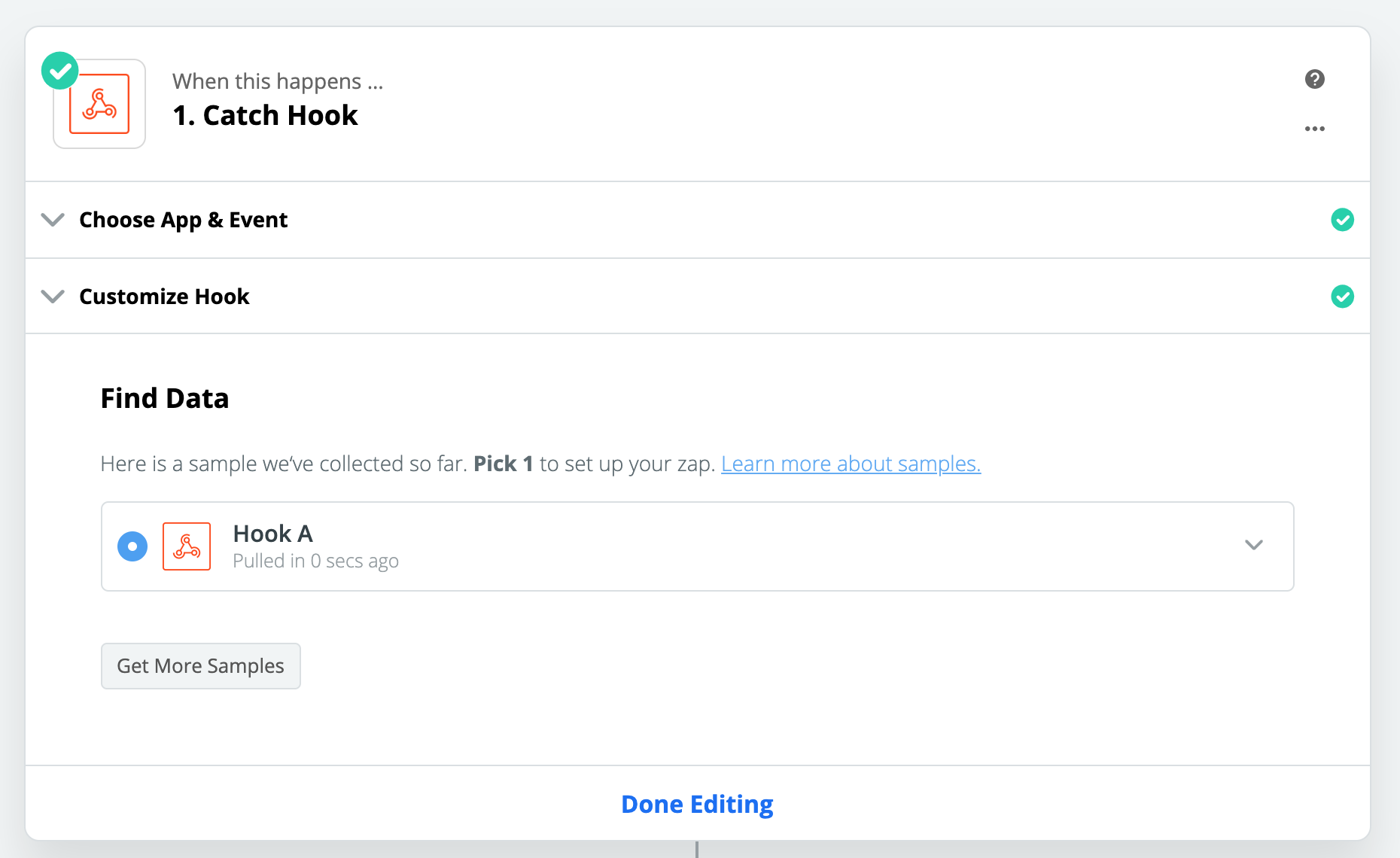This screenshot has width=1400, height=858.
Task: Collapse the Customize Hook section
Action: pyautogui.click(x=53, y=296)
